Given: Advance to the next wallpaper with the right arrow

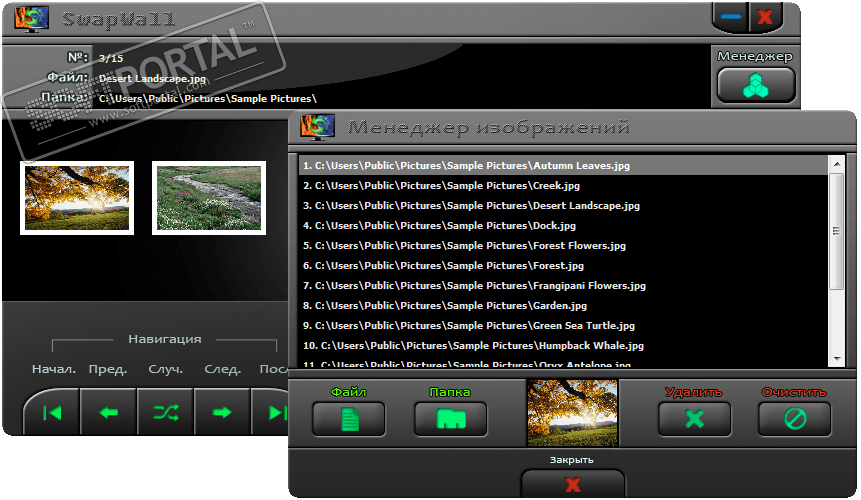Looking at the screenshot, I should (222, 413).
